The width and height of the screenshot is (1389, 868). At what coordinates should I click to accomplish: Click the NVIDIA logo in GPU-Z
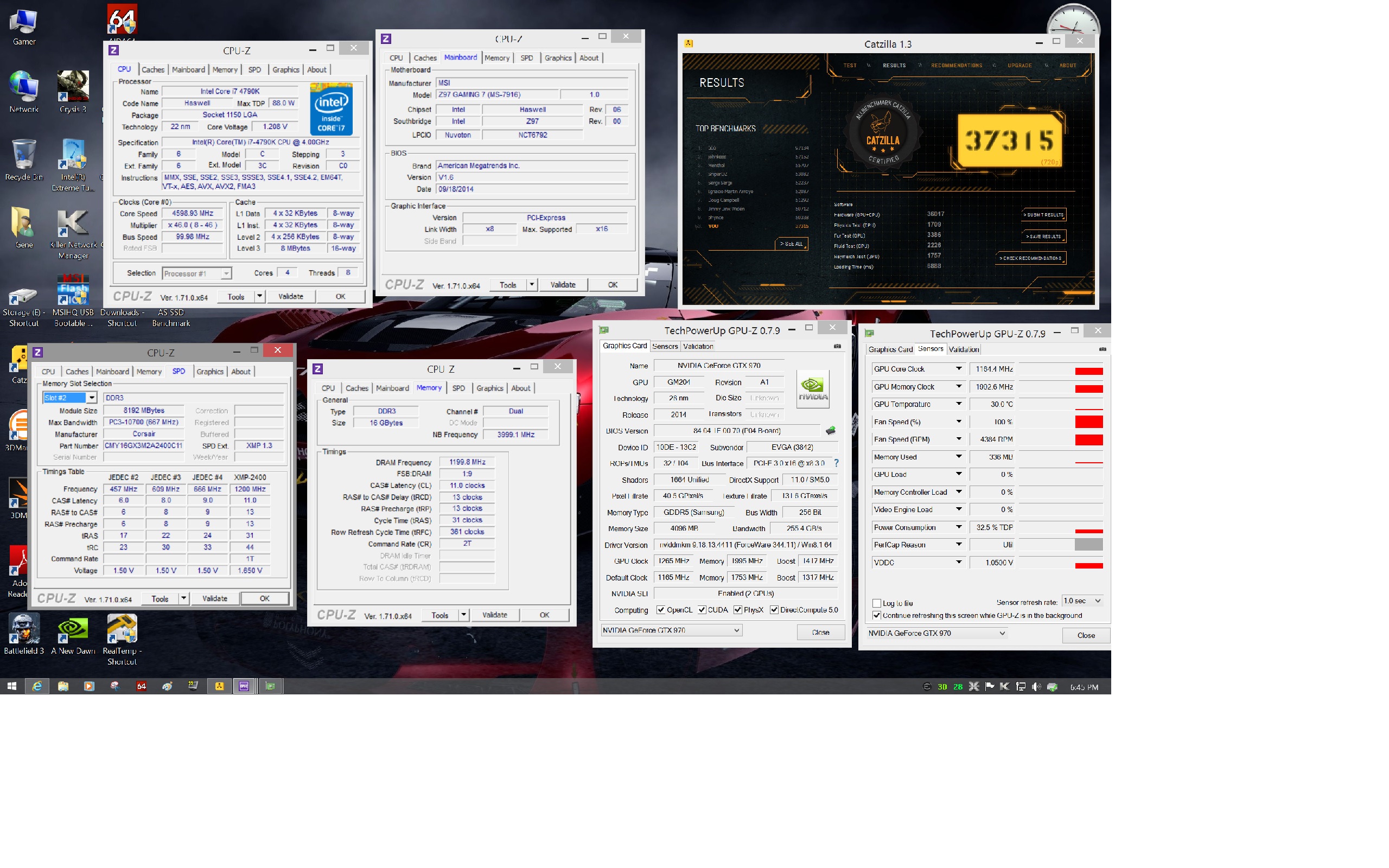(x=813, y=388)
